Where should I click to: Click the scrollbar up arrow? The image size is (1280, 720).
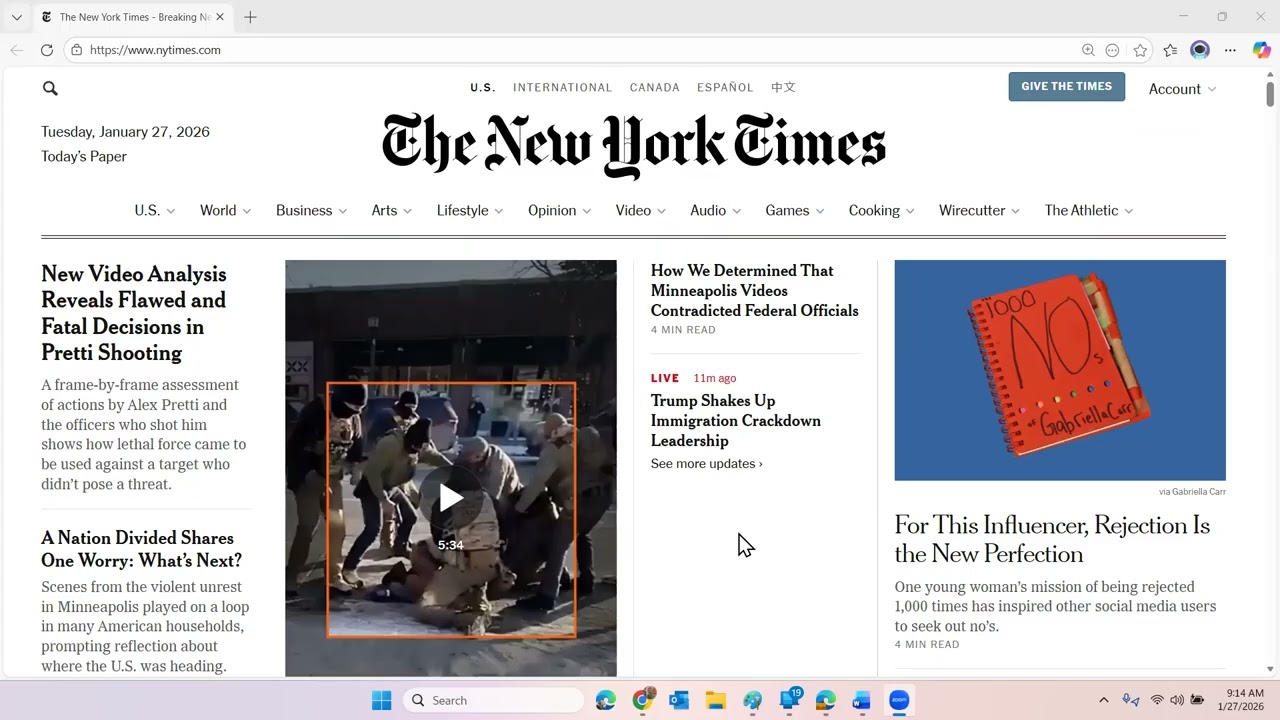(1270, 74)
